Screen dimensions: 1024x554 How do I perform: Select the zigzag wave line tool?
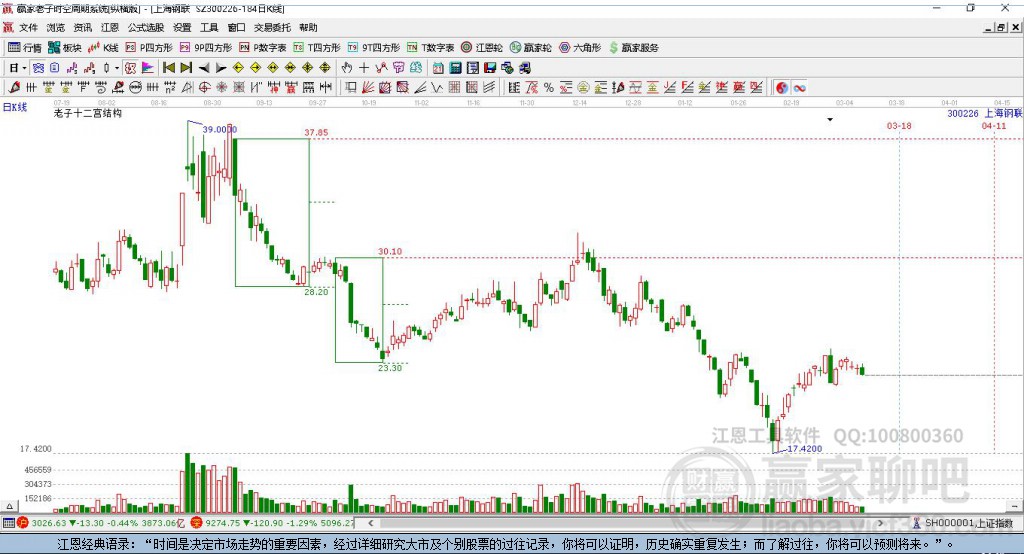(437, 88)
